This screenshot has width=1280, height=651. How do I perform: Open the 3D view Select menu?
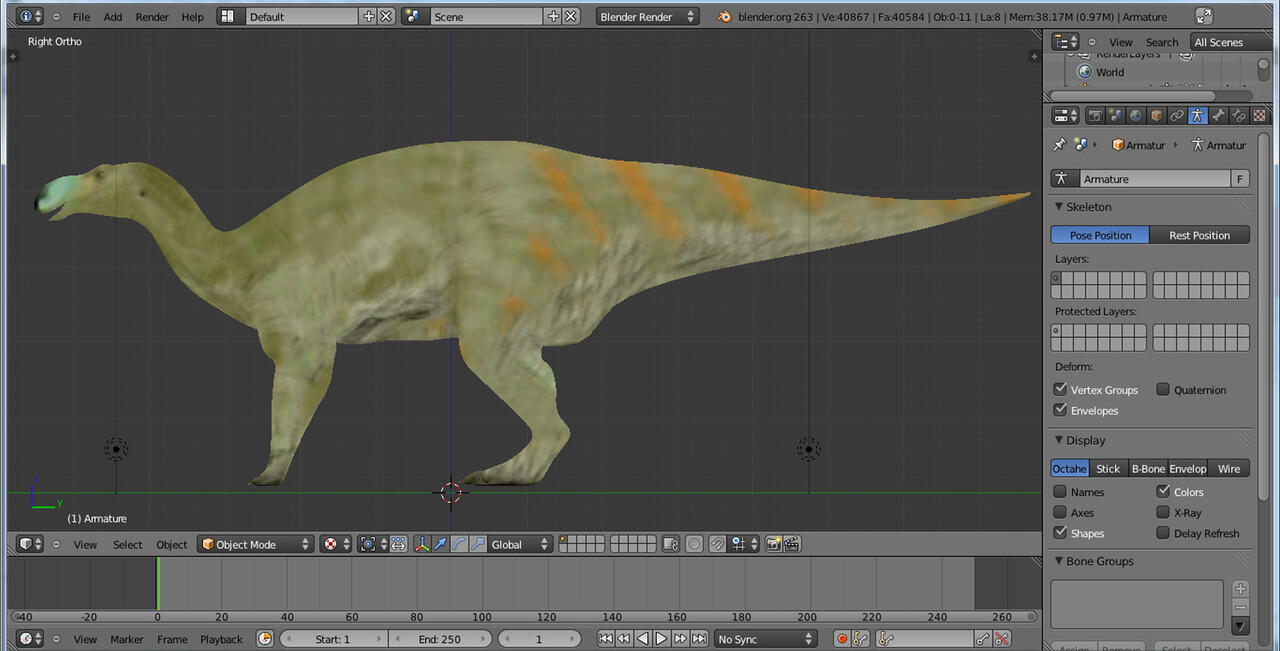[128, 544]
